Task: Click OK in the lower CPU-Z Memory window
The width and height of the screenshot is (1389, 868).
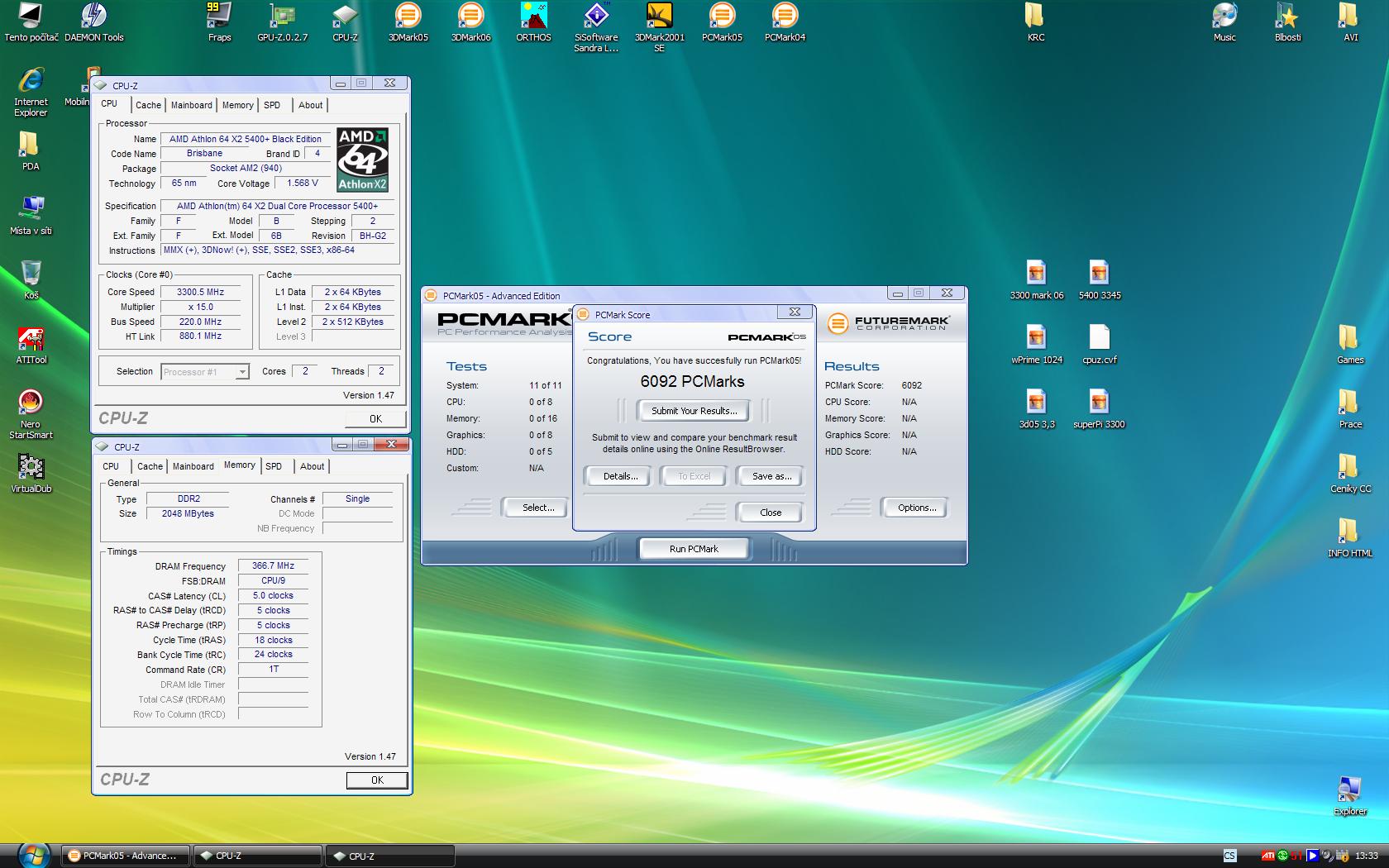Action: 377,780
